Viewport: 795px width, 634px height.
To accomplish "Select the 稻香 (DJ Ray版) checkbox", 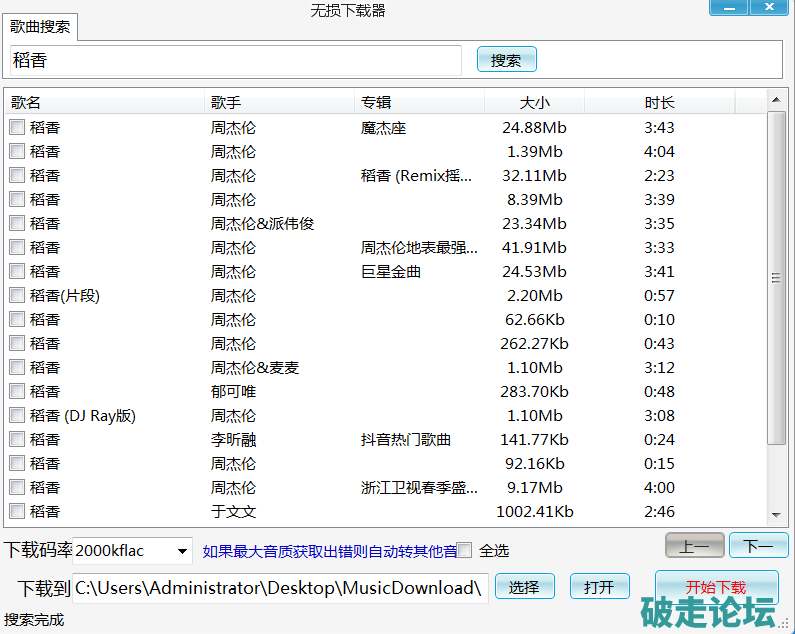I will (x=17, y=416).
